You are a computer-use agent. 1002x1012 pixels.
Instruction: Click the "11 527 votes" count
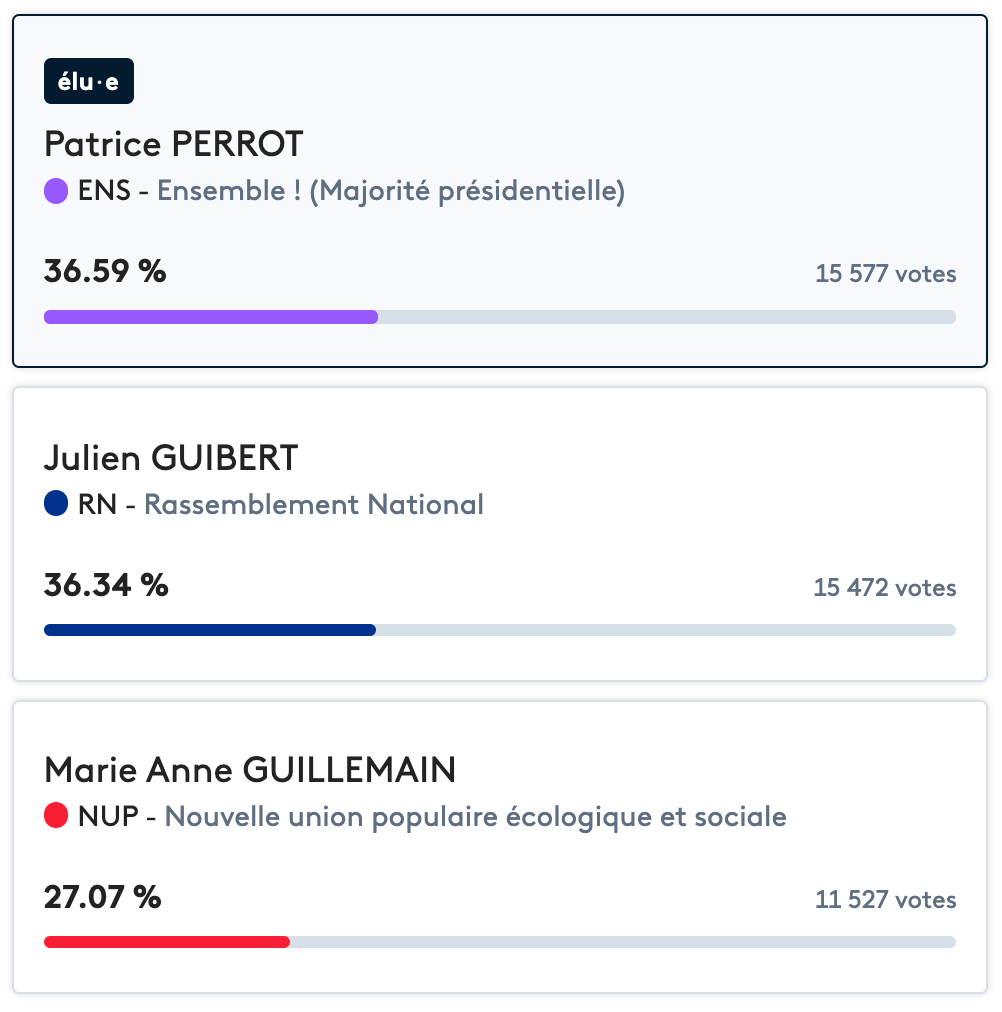click(886, 900)
